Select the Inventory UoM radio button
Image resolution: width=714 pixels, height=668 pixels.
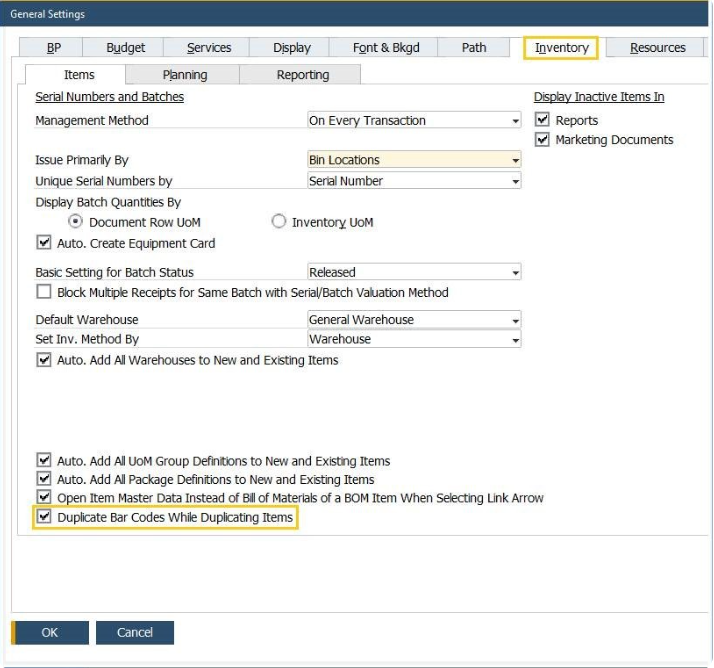point(279,222)
